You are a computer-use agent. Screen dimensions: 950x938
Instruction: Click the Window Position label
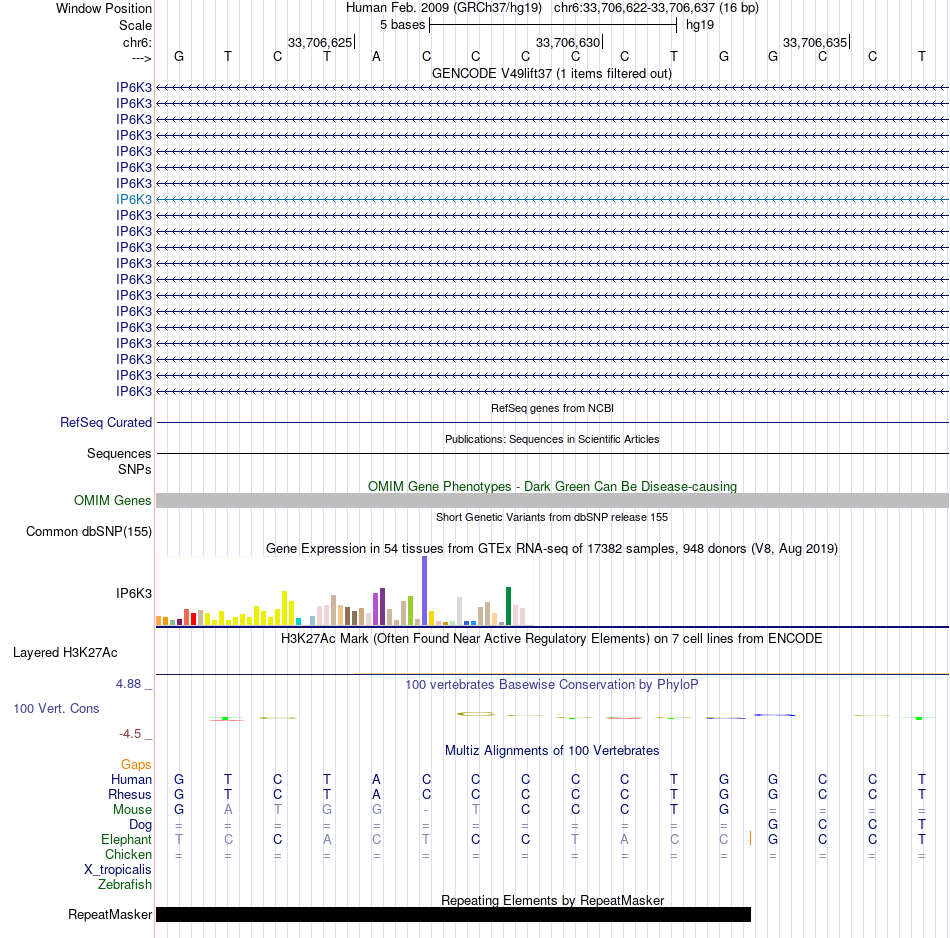point(104,8)
